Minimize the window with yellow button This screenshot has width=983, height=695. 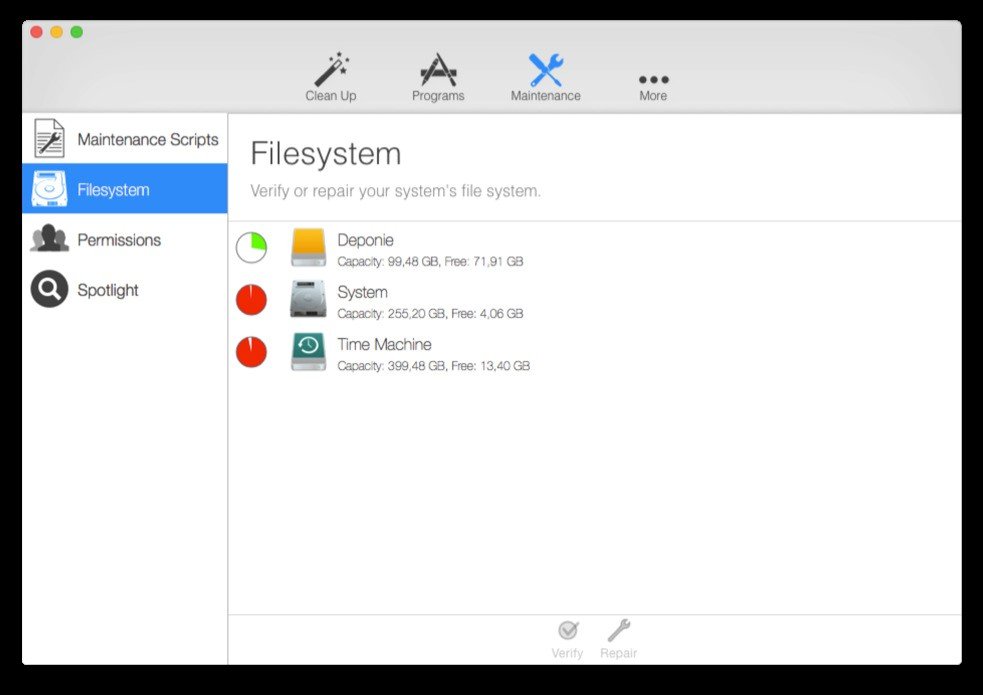coord(56,32)
